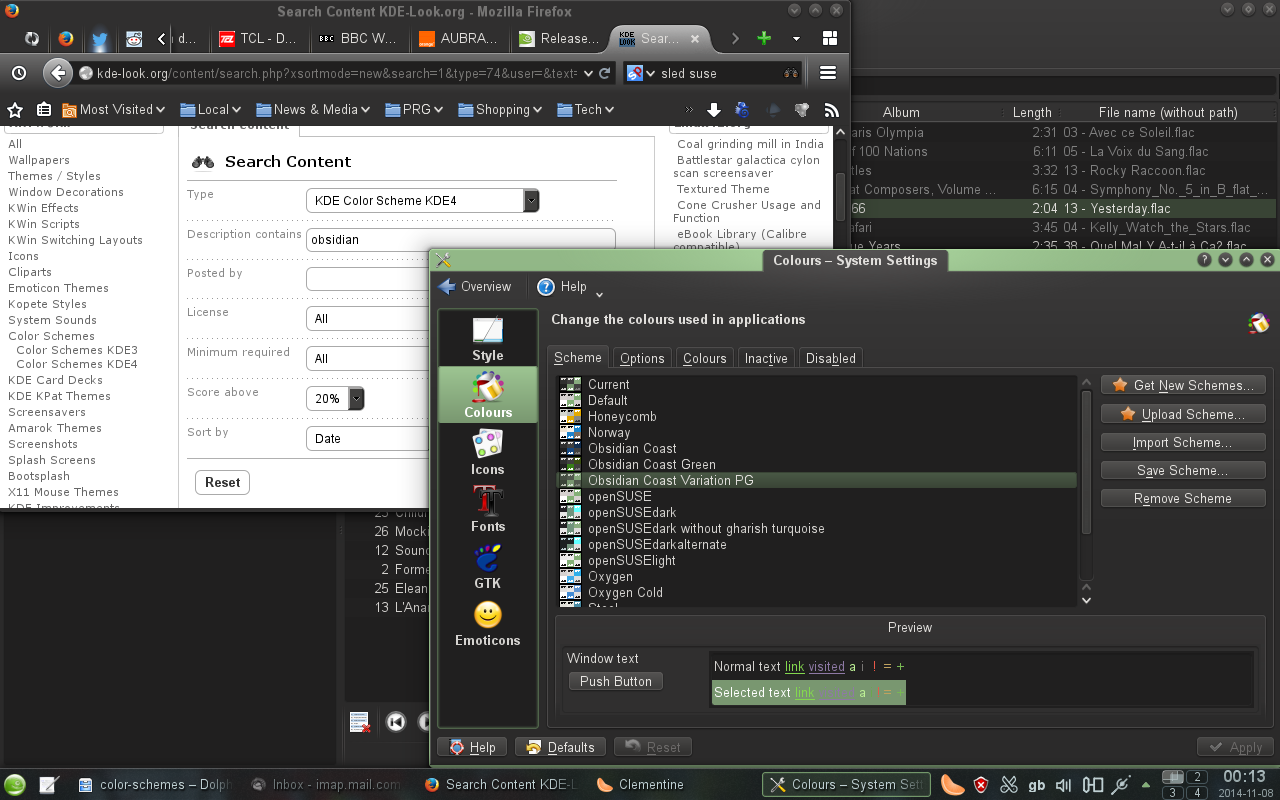Expand News & Media bookmarks folder
This screenshot has height=800, width=1280.
pos(313,110)
